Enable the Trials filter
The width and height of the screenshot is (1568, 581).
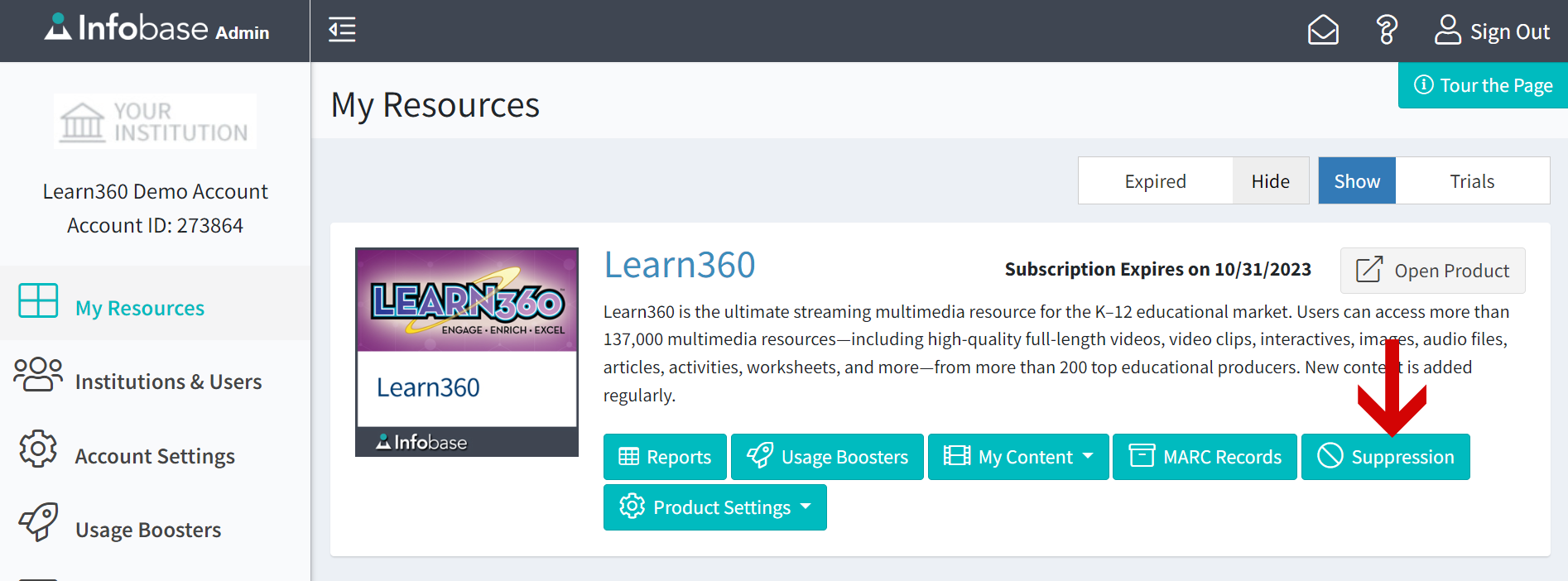1473,180
